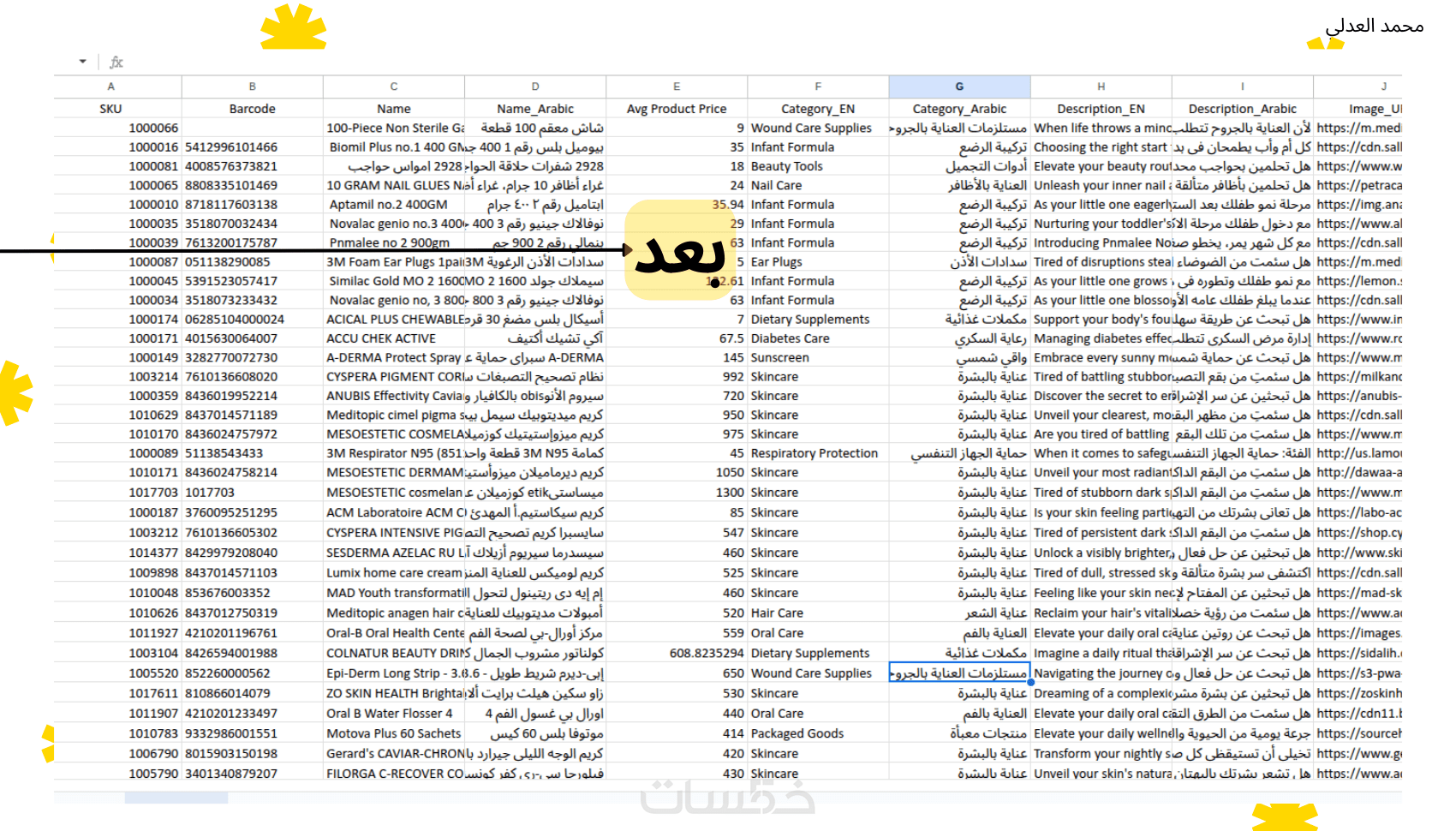Click the selected Arabic category cell in row 1005520
Screen dimensions: 1456x831
tap(959, 673)
